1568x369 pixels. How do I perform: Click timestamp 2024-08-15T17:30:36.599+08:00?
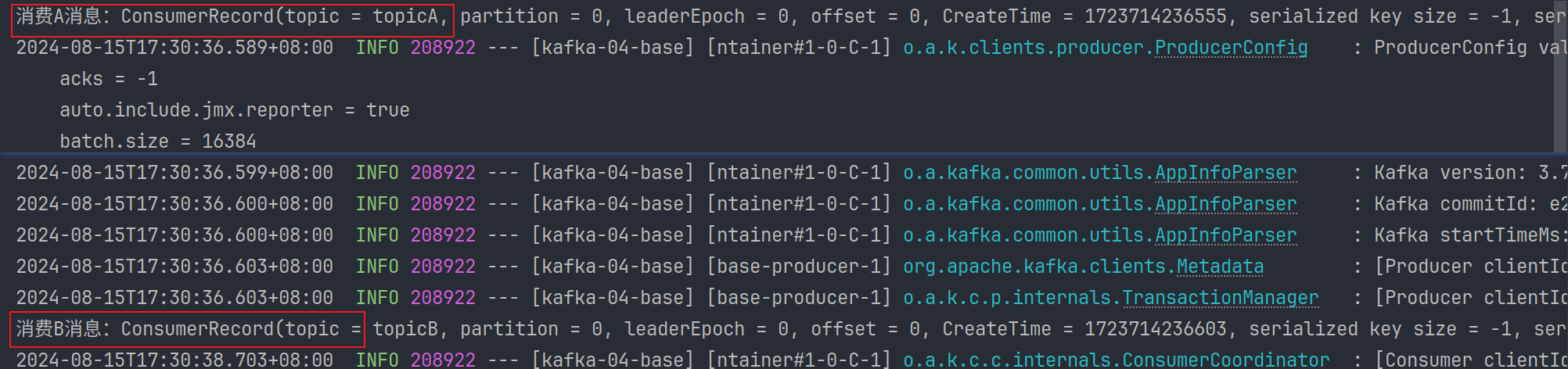pyautogui.click(x=174, y=173)
